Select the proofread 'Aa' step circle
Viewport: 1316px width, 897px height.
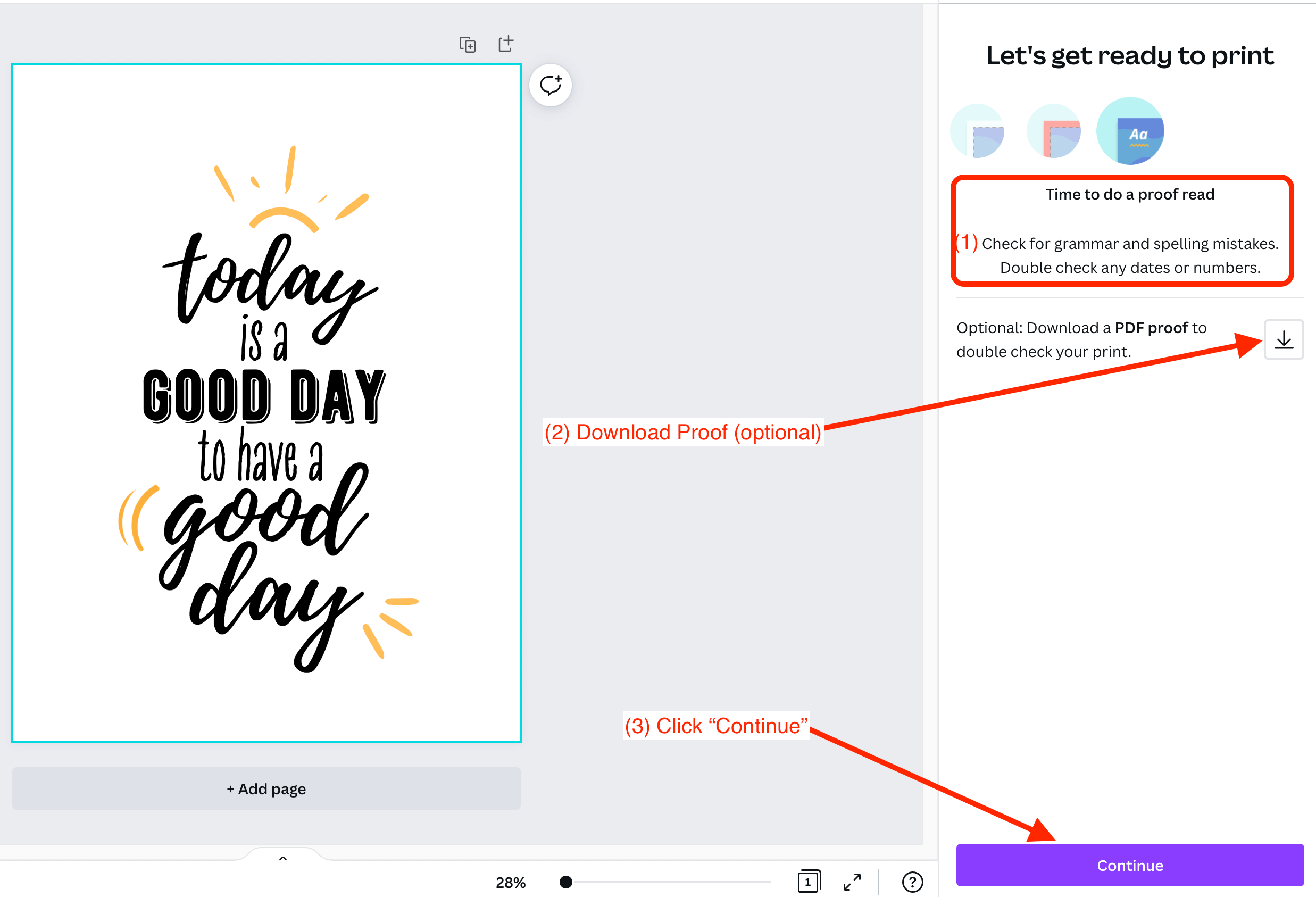coord(1130,131)
